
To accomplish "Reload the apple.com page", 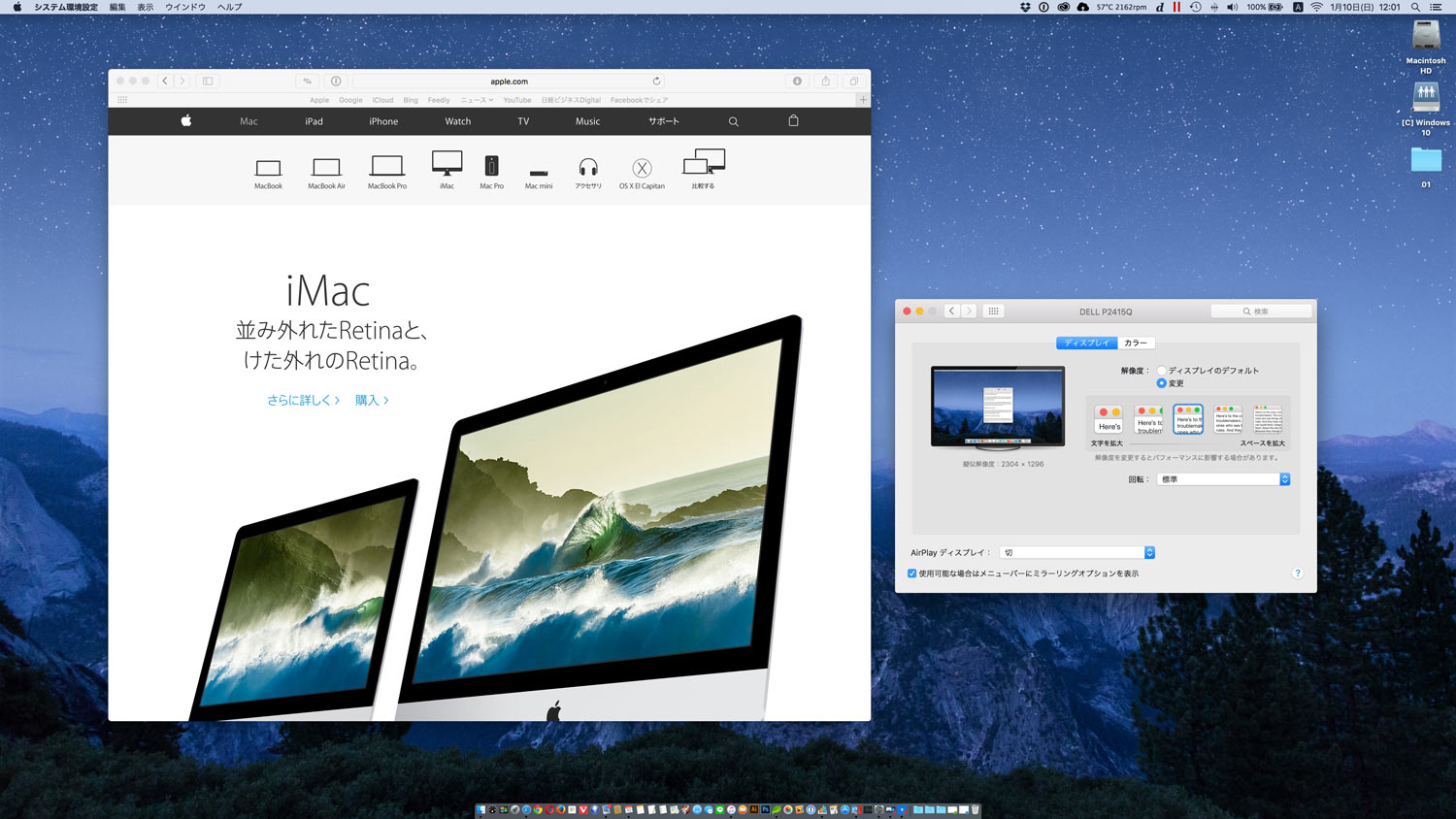I will (656, 82).
